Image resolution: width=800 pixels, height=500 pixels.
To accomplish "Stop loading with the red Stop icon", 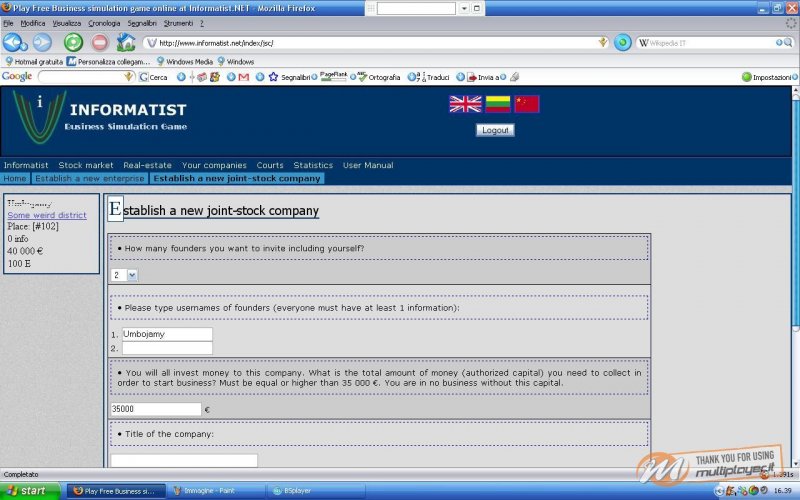I will (x=100, y=42).
